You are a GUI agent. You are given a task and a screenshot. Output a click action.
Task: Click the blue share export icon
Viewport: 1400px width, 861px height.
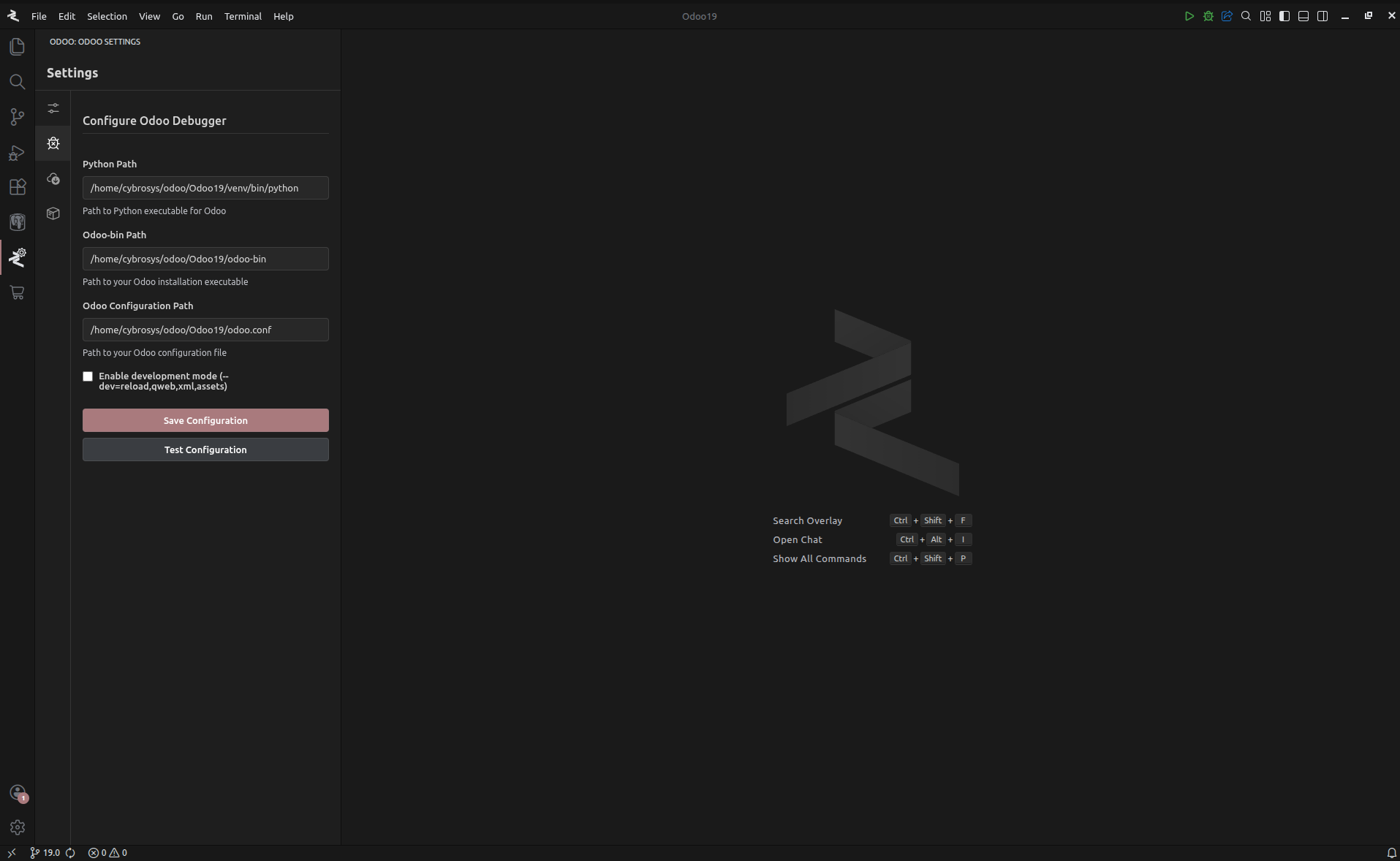[1227, 16]
